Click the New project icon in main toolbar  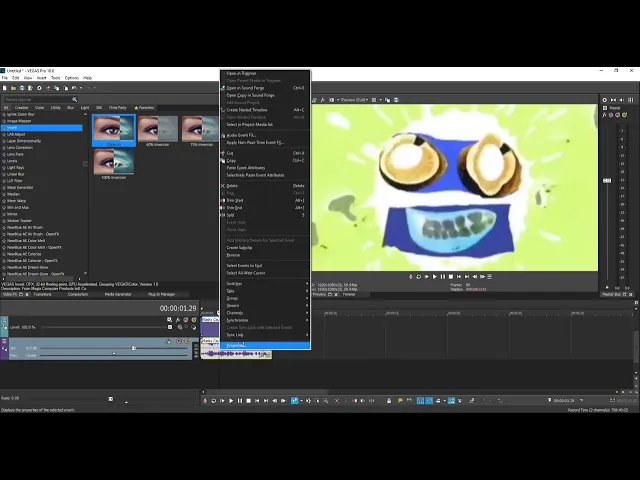point(4,88)
